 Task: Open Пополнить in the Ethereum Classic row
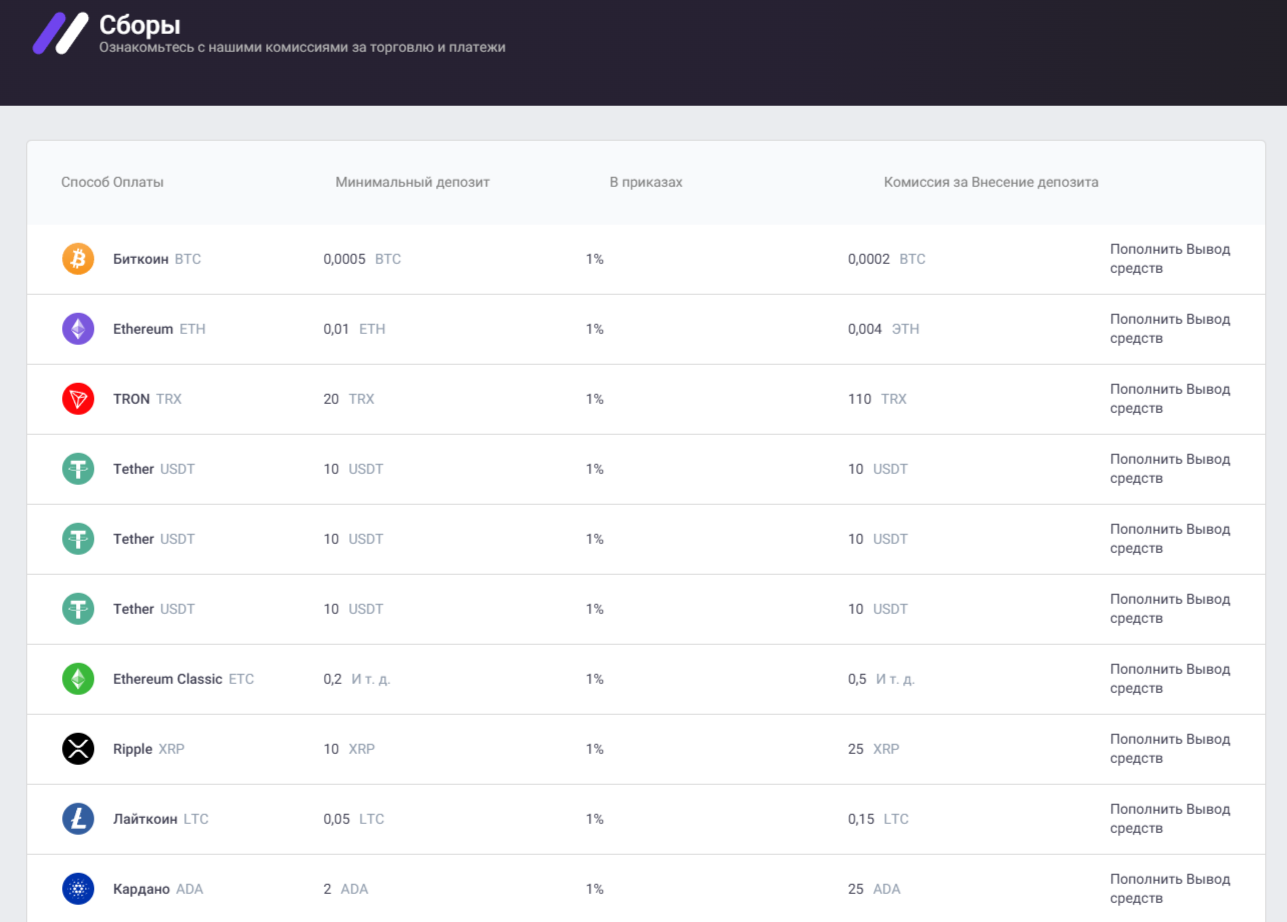tap(1146, 669)
